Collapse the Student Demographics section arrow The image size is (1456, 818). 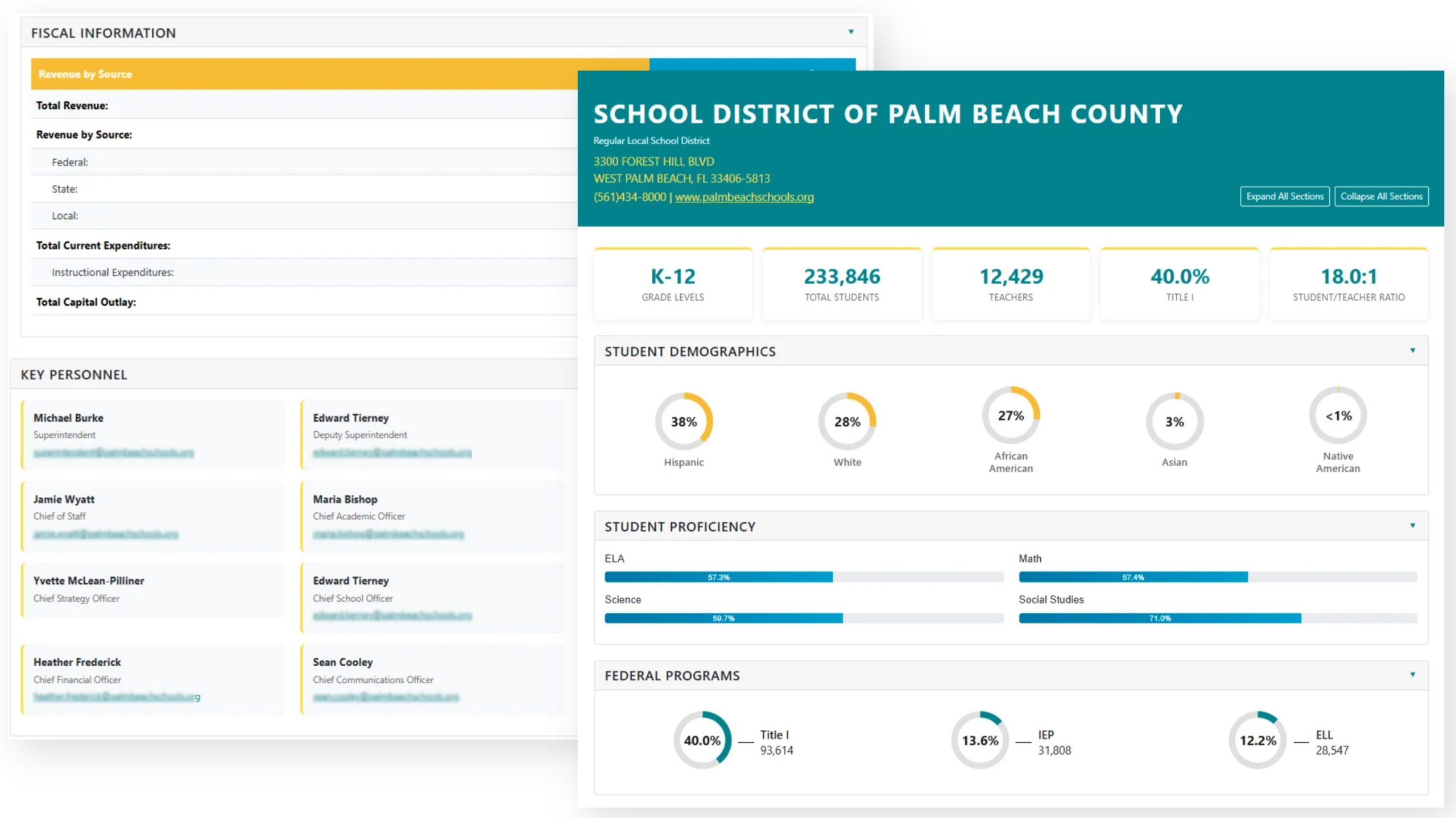coord(1412,351)
